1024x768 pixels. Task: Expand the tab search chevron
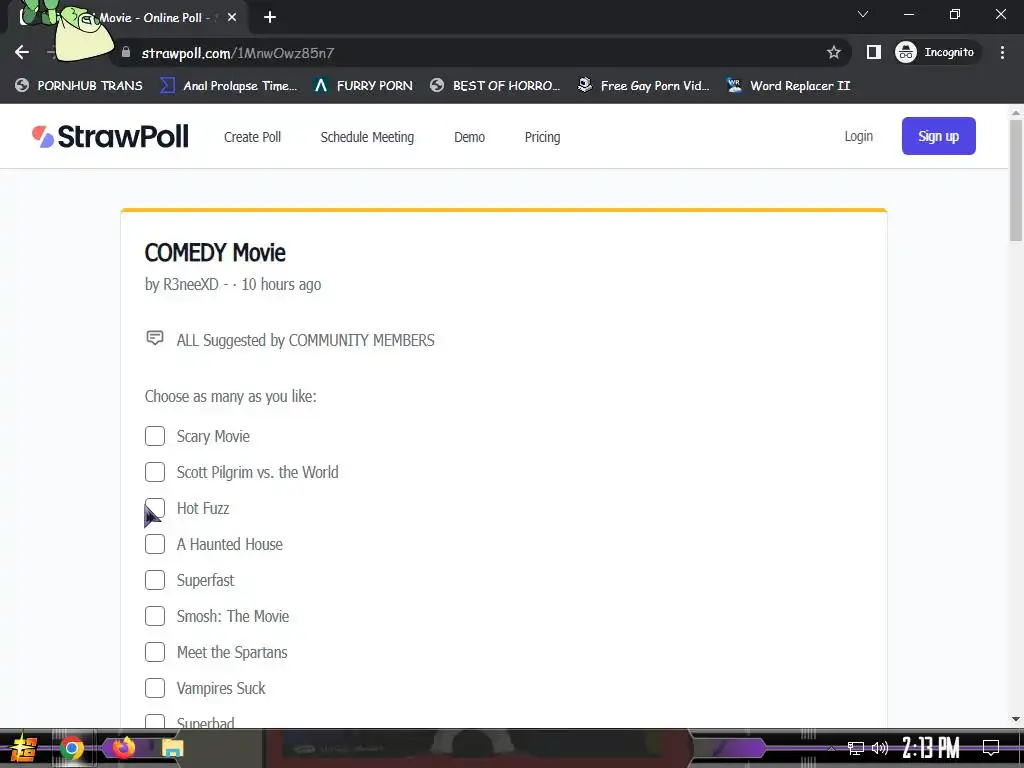point(863,14)
